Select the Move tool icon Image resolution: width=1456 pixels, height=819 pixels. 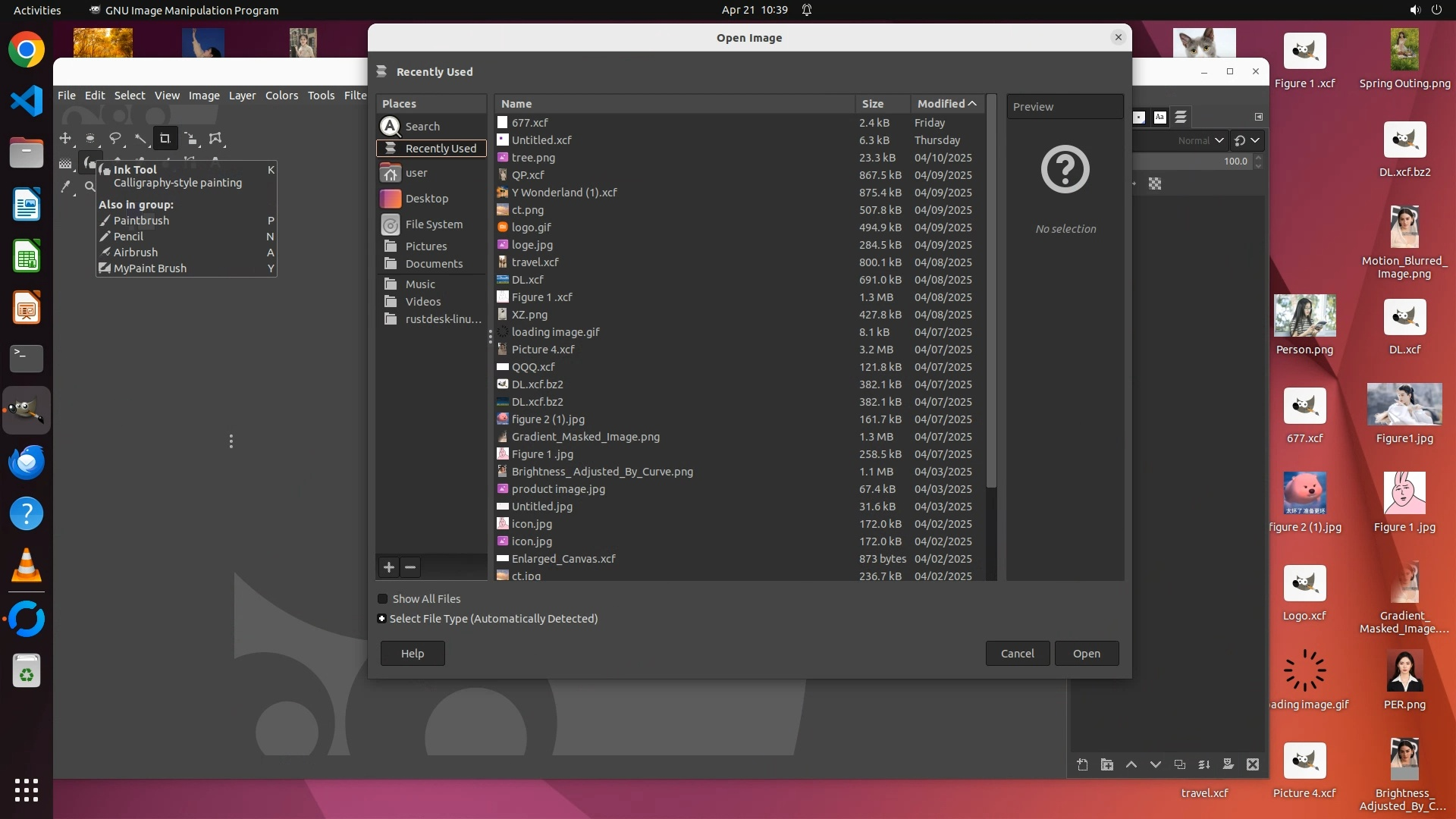(65, 139)
